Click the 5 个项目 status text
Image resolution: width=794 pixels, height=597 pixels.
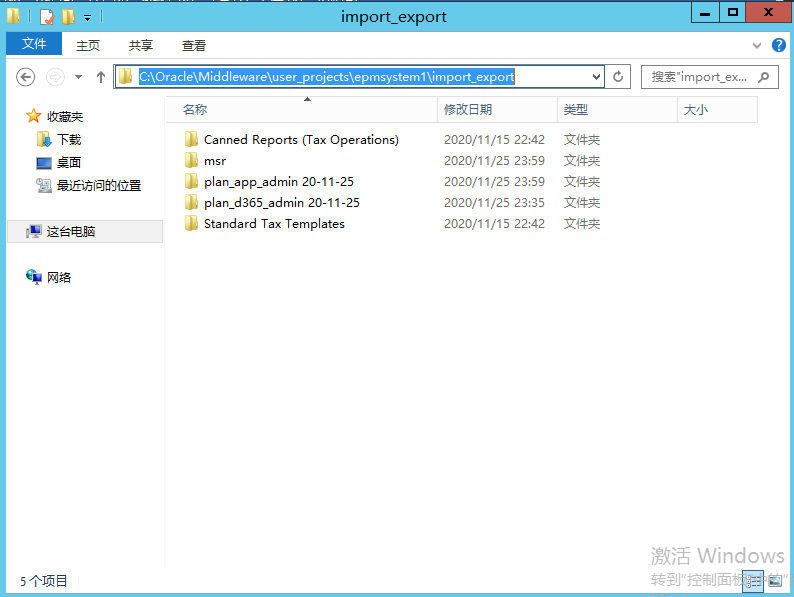coord(44,581)
